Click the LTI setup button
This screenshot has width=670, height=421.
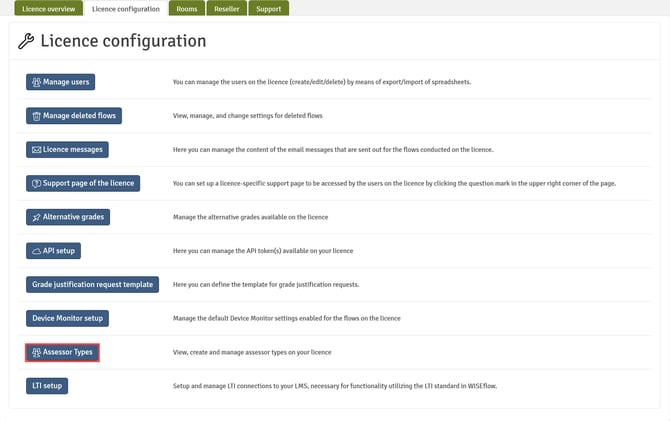(x=47, y=385)
